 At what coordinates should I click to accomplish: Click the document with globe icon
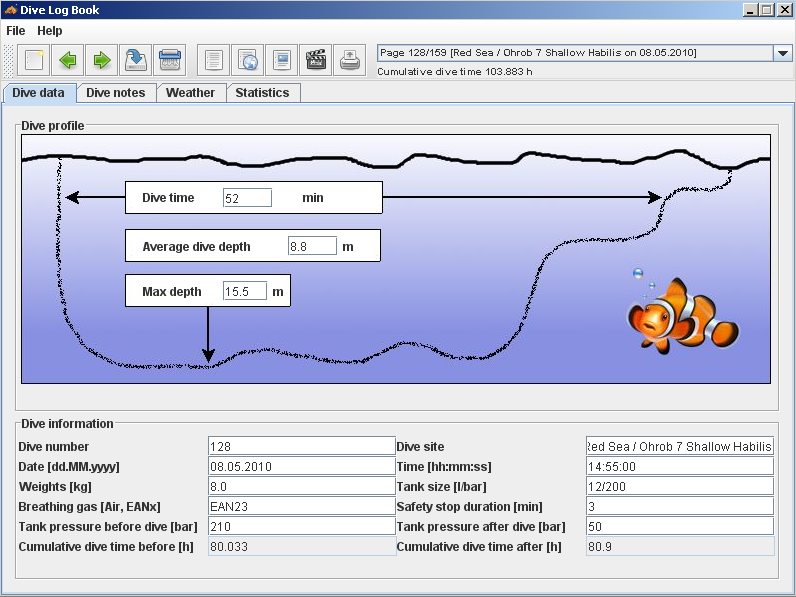(248, 60)
